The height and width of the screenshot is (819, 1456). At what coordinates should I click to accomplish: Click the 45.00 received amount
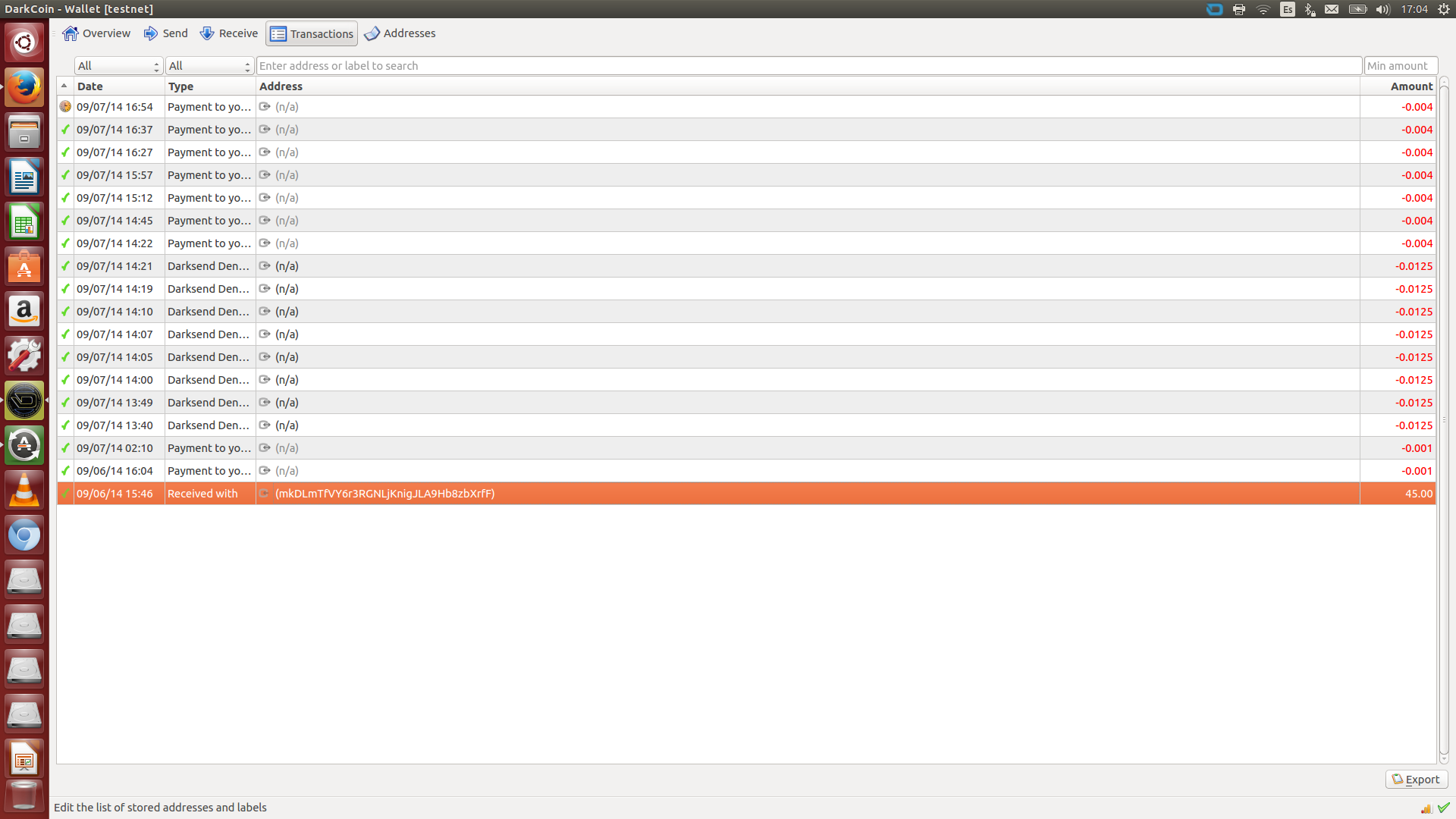(x=1418, y=494)
